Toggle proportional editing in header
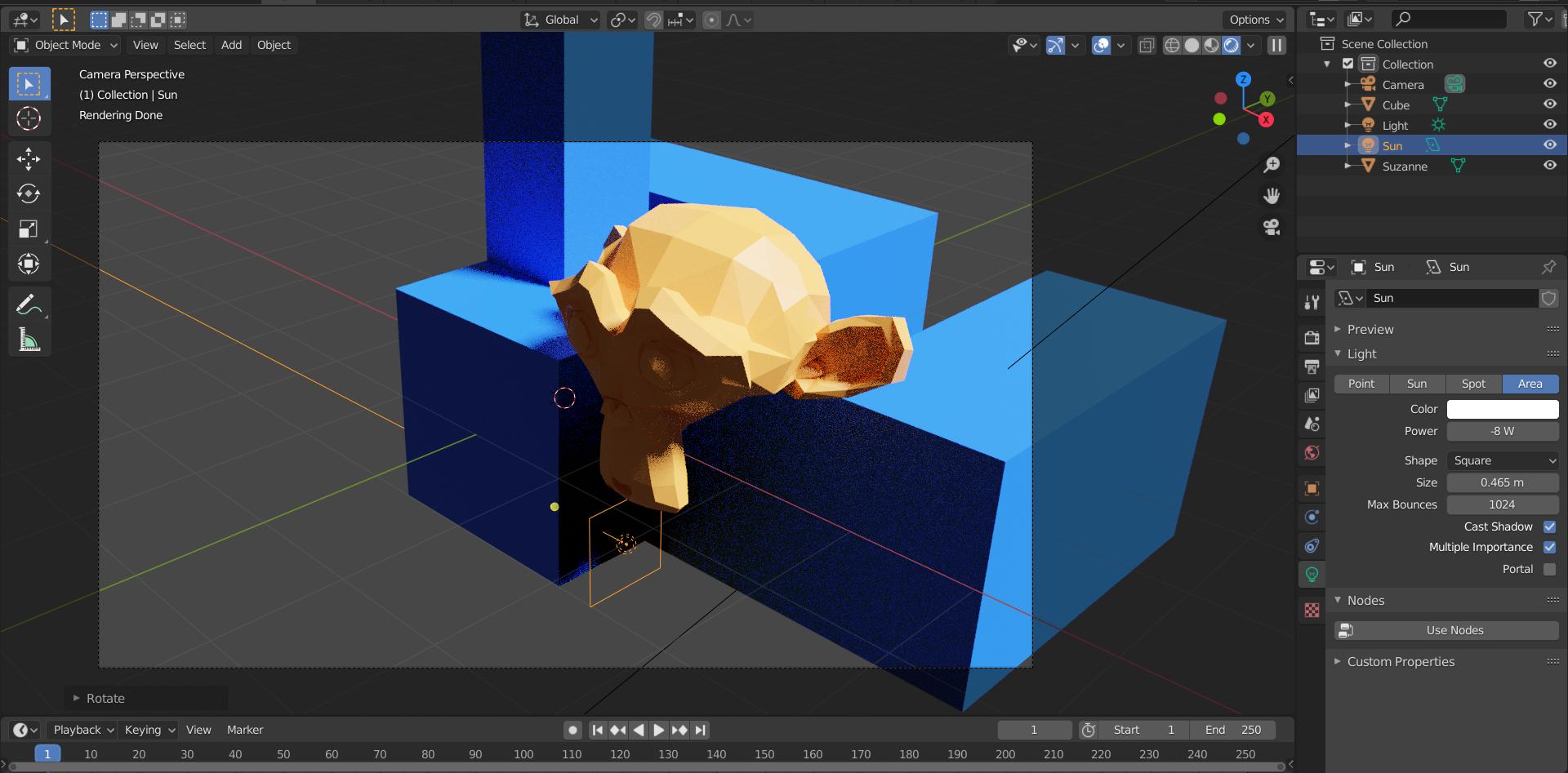1568x773 pixels. (x=712, y=20)
